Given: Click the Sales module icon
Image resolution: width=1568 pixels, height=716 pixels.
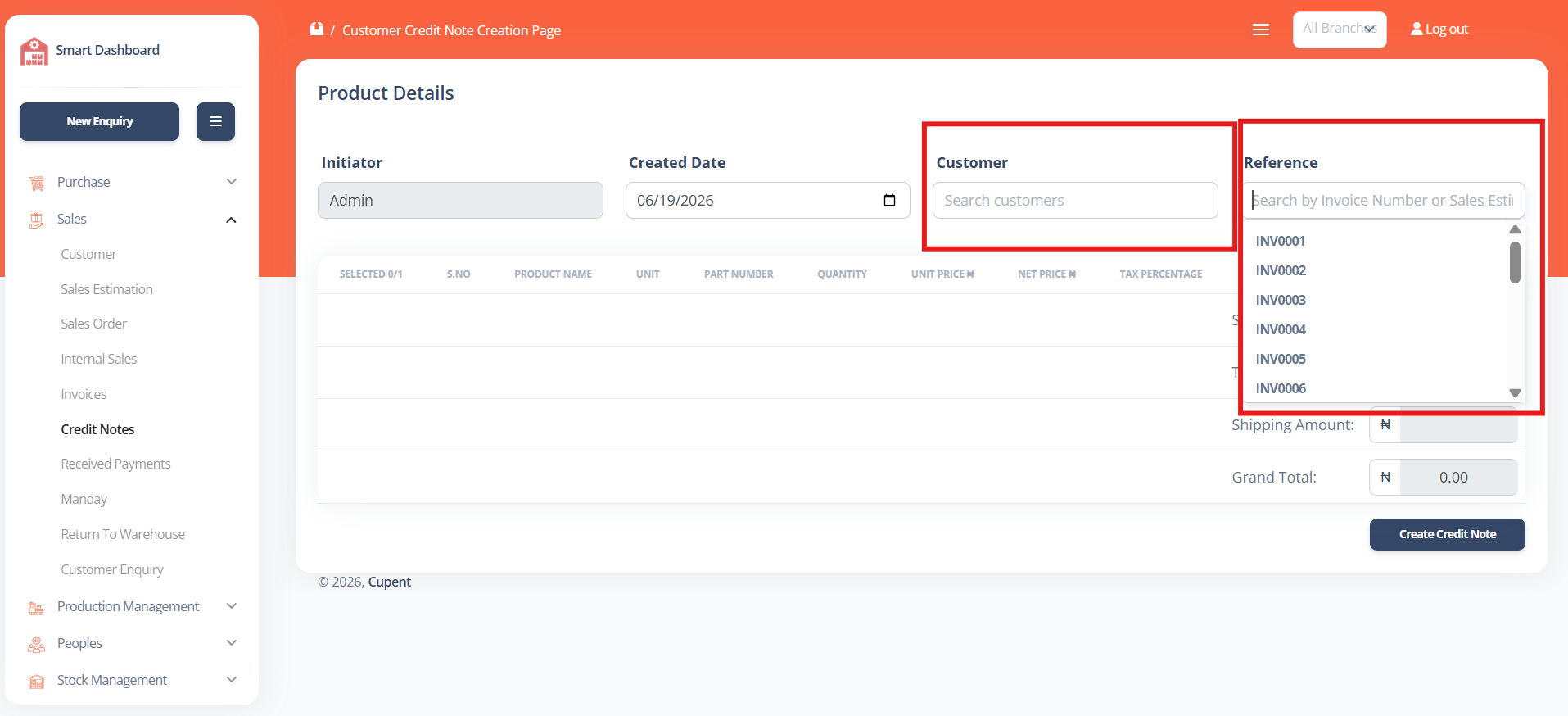Looking at the screenshot, I should [x=36, y=220].
